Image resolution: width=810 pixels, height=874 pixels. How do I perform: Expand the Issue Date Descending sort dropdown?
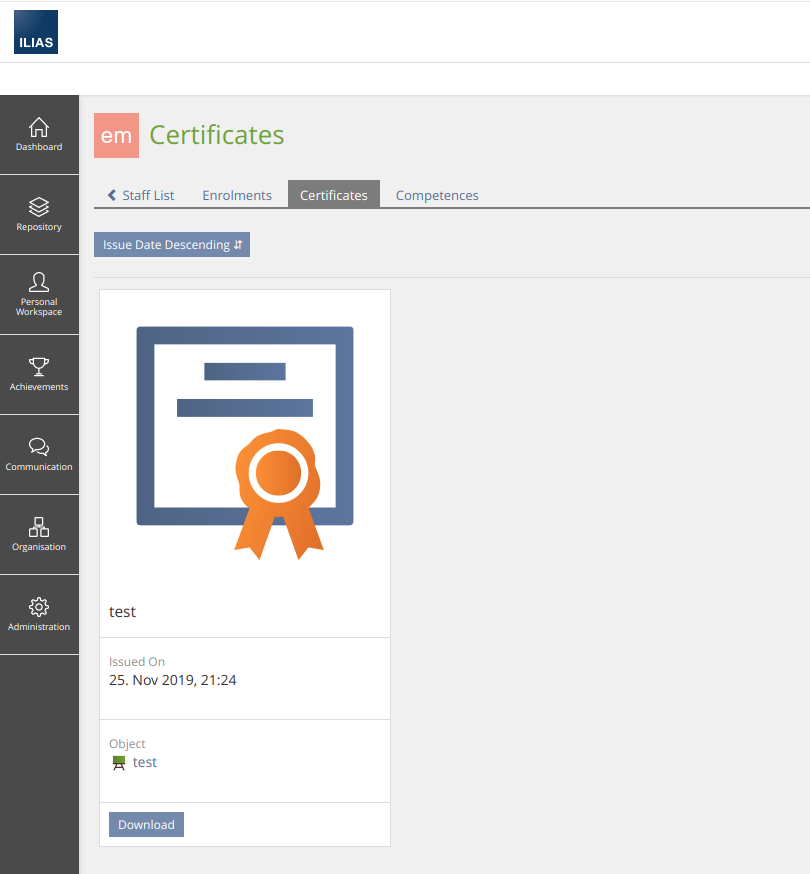coord(172,245)
